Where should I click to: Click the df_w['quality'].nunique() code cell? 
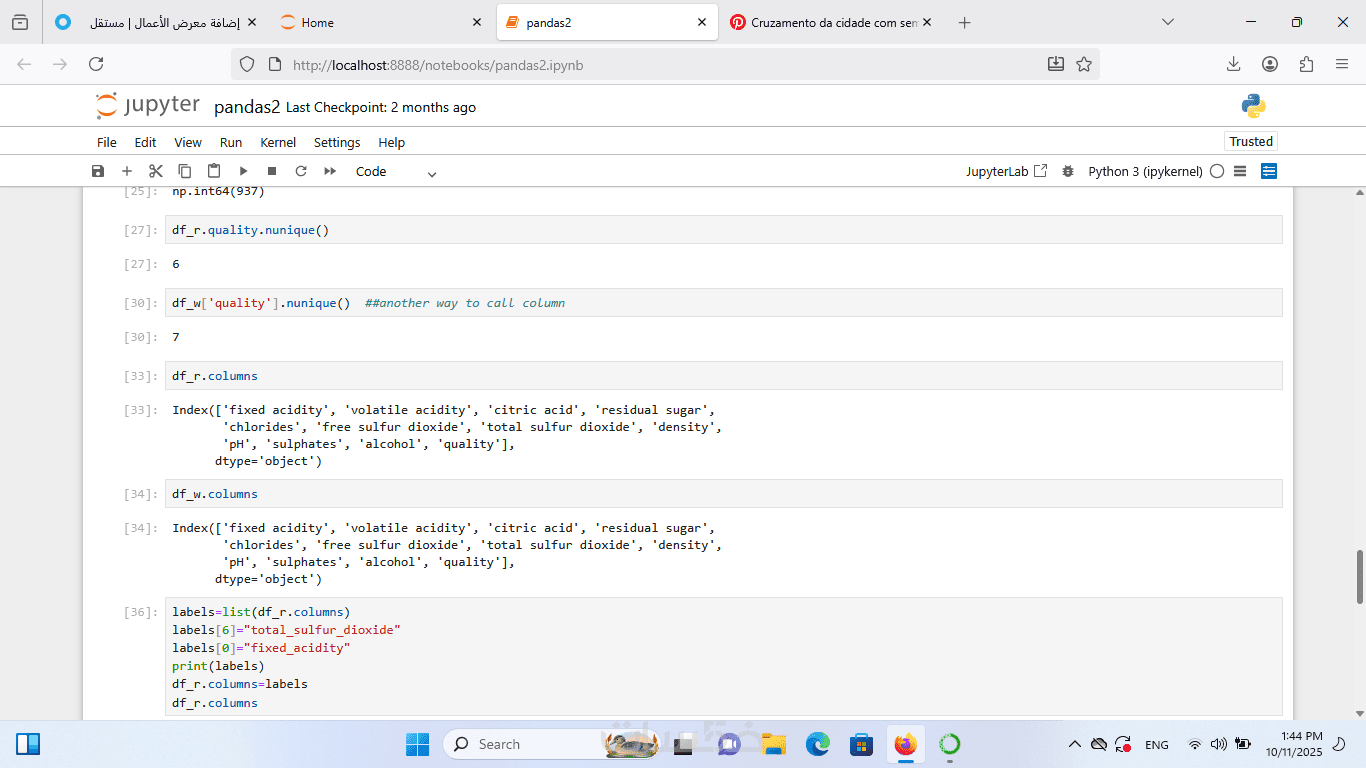coord(724,303)
